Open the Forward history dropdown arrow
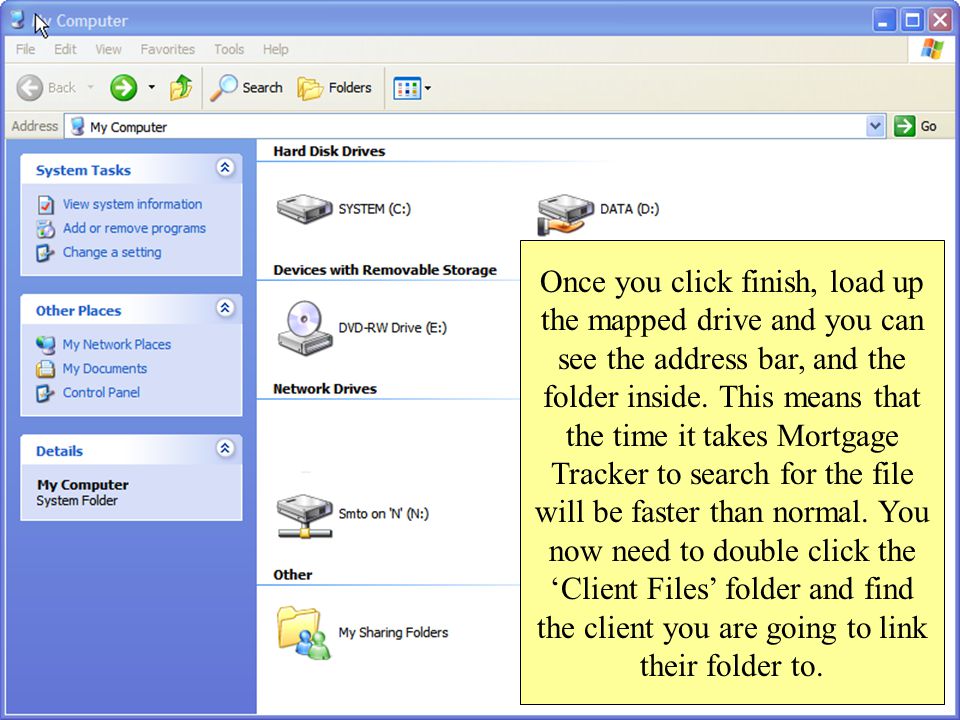This screenshot has height=720, width=960. [x=151, y=88]
